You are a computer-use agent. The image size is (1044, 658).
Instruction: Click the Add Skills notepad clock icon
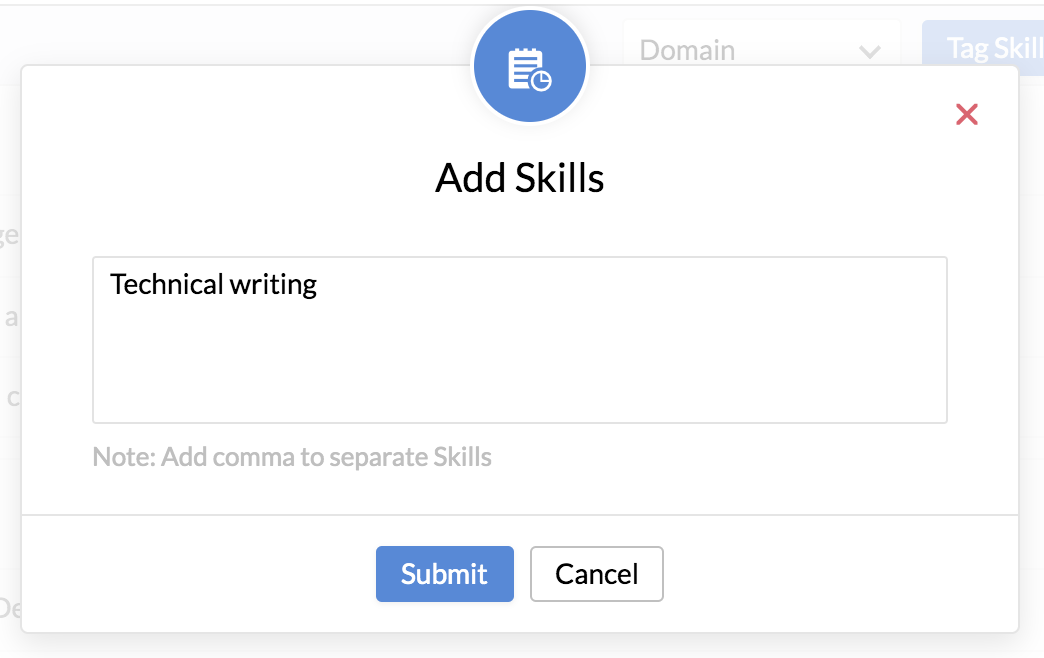529,69
